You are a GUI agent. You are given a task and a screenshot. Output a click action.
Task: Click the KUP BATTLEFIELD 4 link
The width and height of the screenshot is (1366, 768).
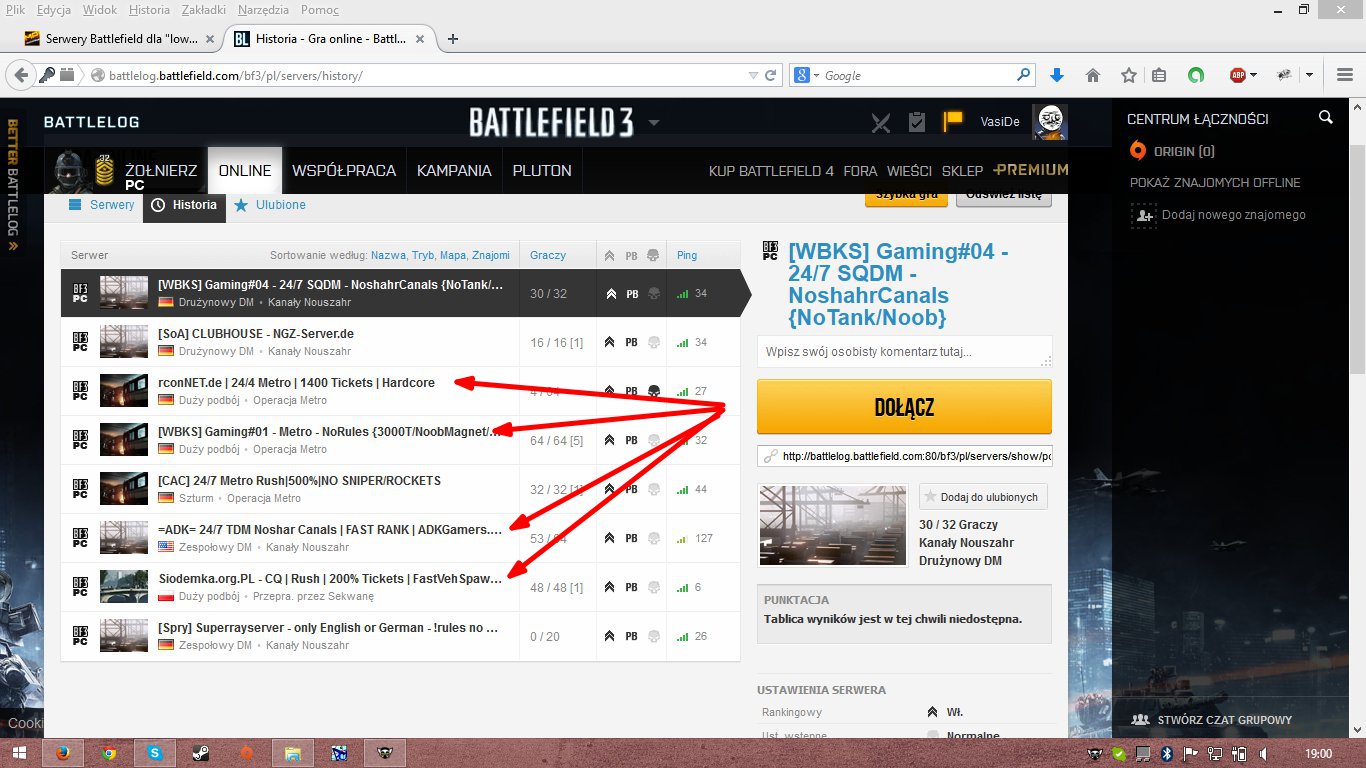pos(771,171)
